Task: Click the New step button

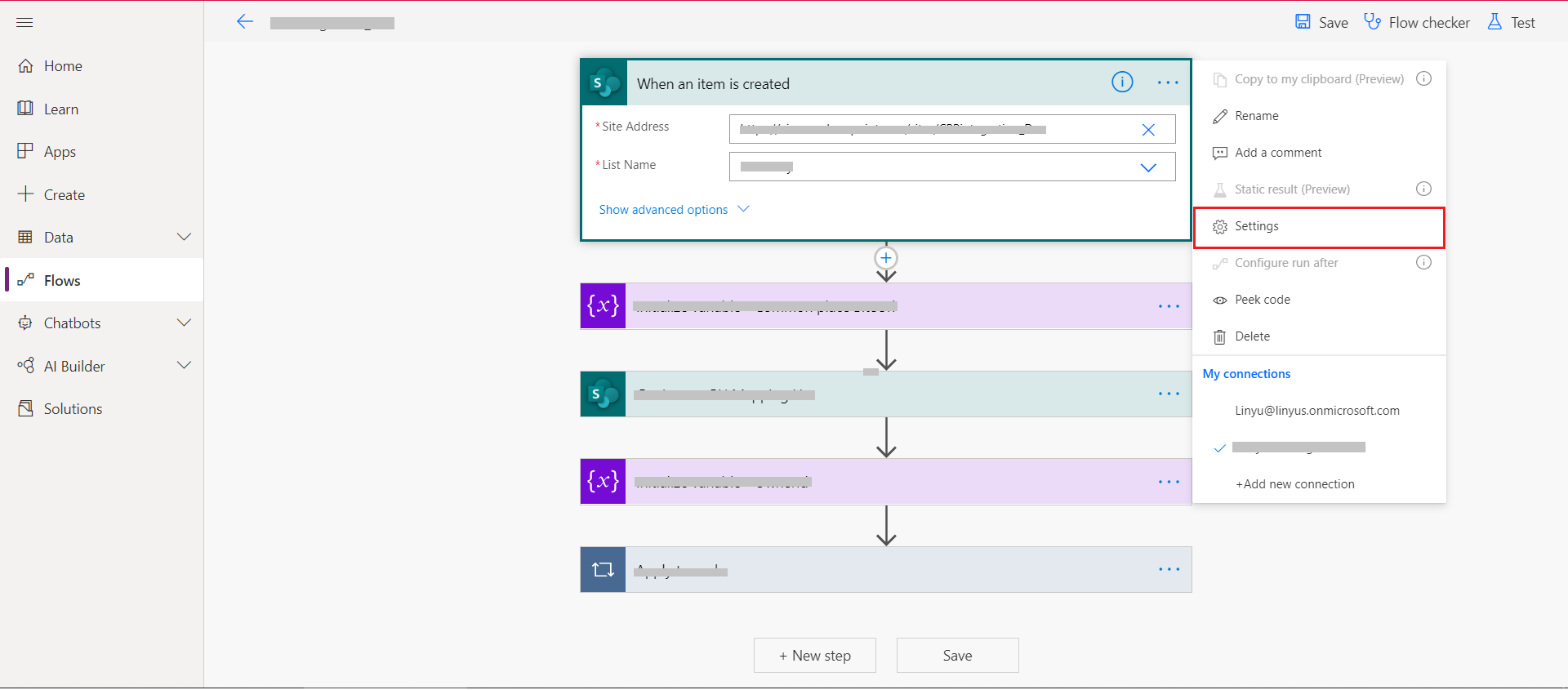Action: pos(815,656)
